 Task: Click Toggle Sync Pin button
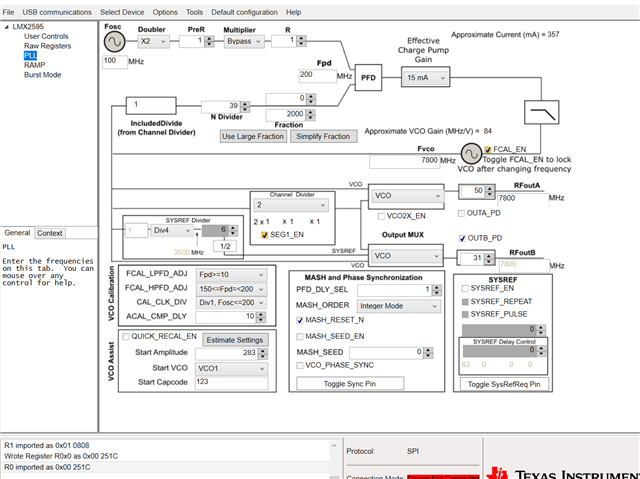coord(350,384)
